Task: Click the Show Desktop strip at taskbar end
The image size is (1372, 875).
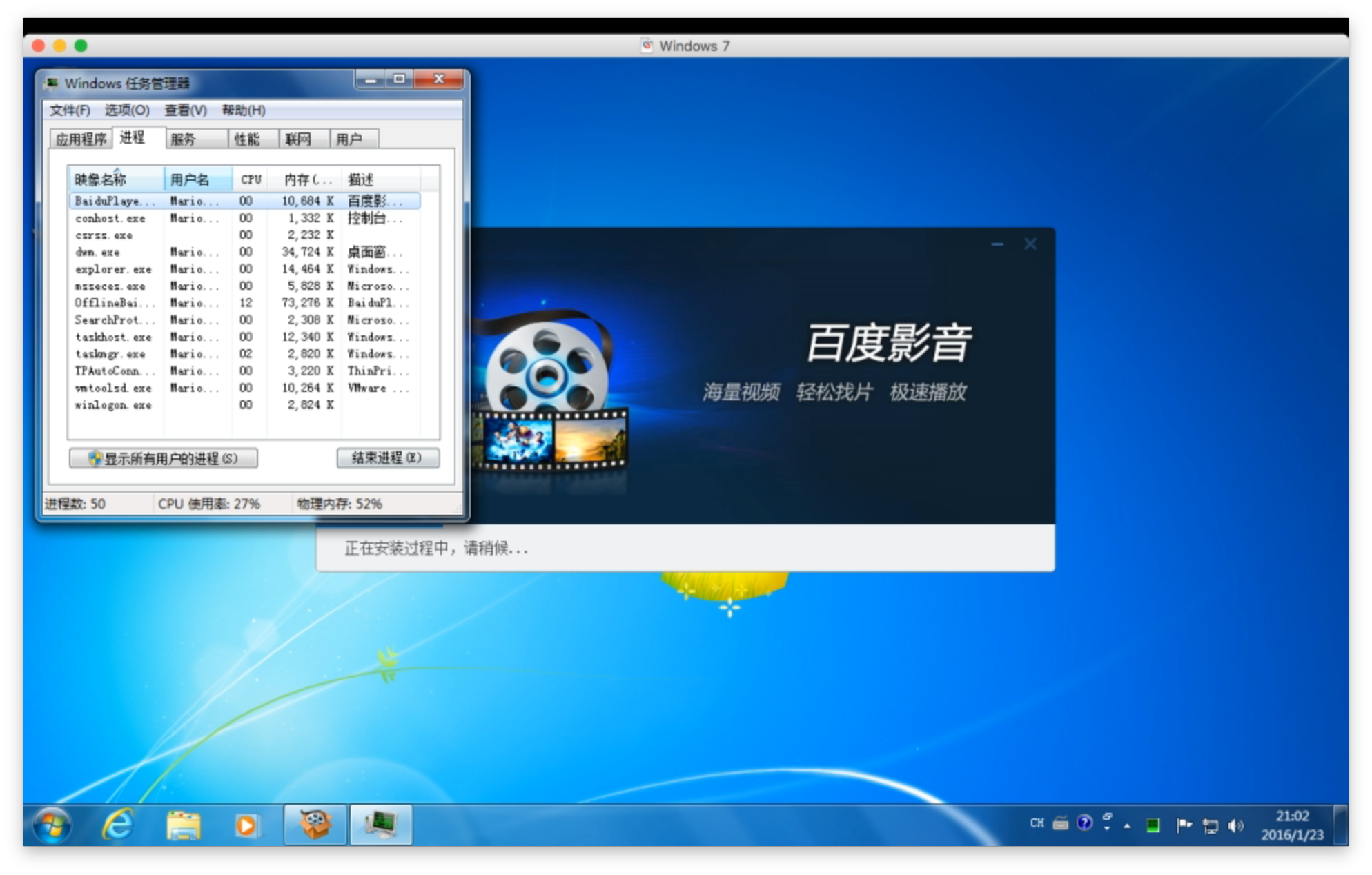Action: click(x=1340, y=825)
